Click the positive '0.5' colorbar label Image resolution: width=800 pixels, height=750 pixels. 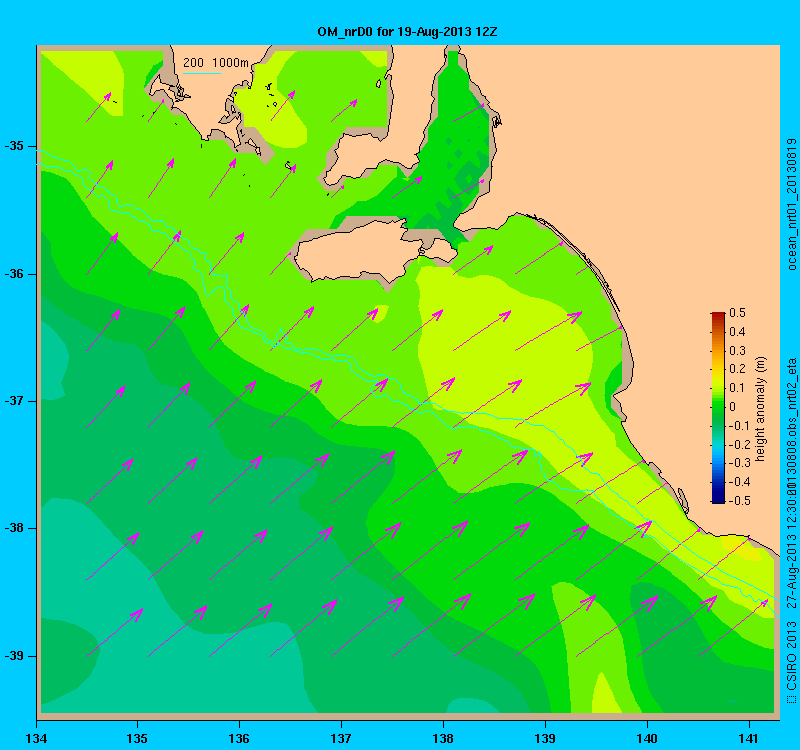[737, 313]
